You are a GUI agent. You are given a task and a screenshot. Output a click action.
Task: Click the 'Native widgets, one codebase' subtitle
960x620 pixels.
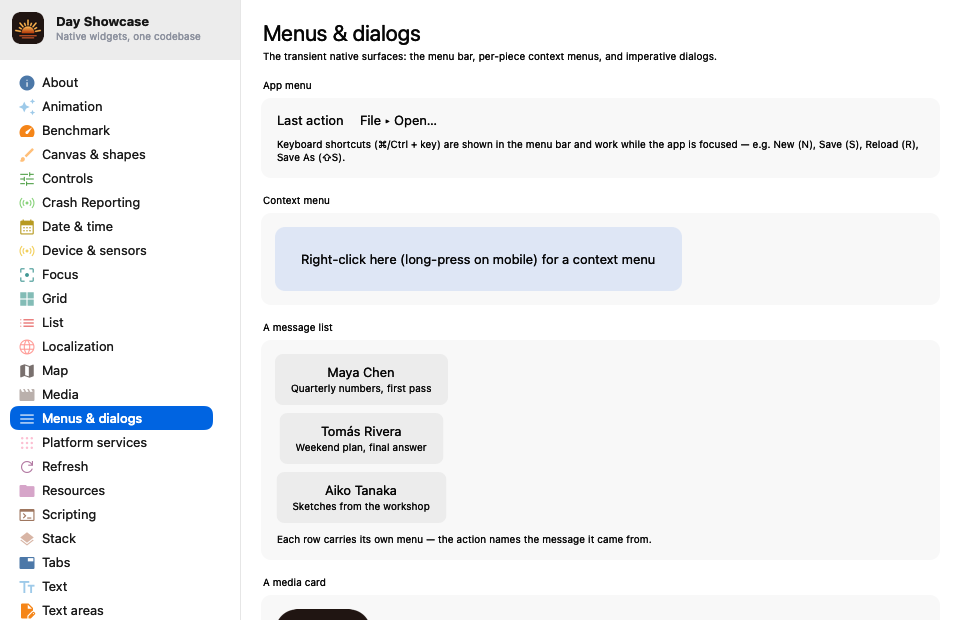click(128, 37)
